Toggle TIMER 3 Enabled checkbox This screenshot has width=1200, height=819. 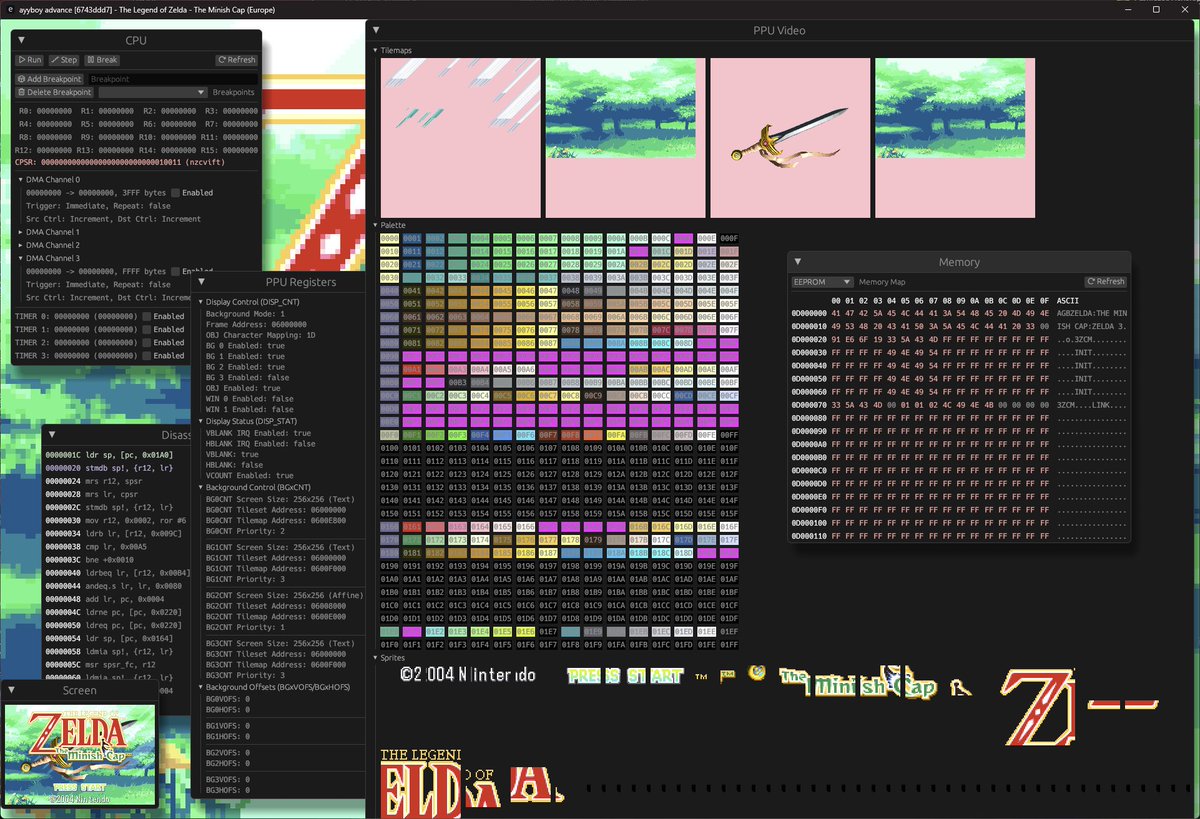point(147,355)
